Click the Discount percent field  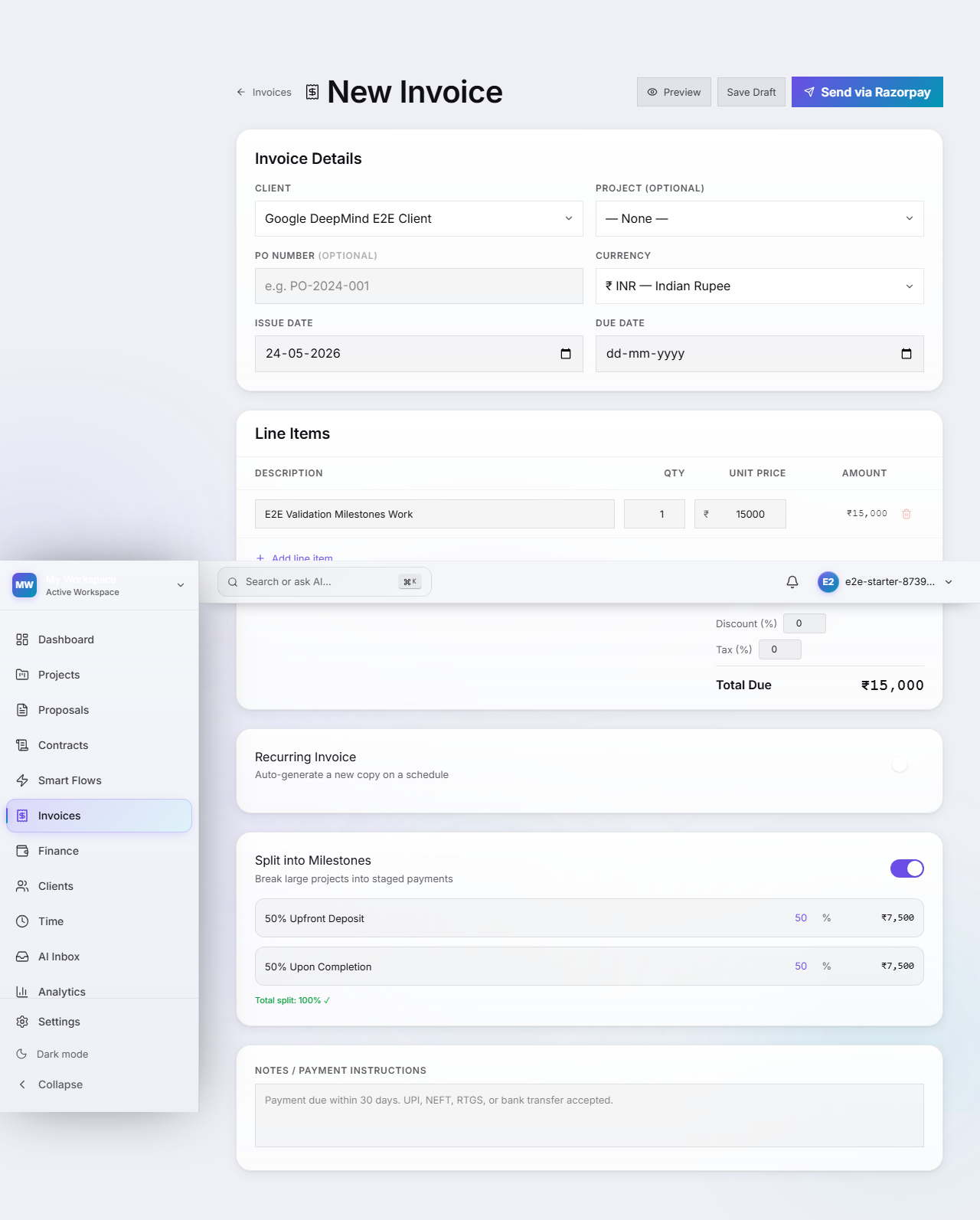(805, 623)
